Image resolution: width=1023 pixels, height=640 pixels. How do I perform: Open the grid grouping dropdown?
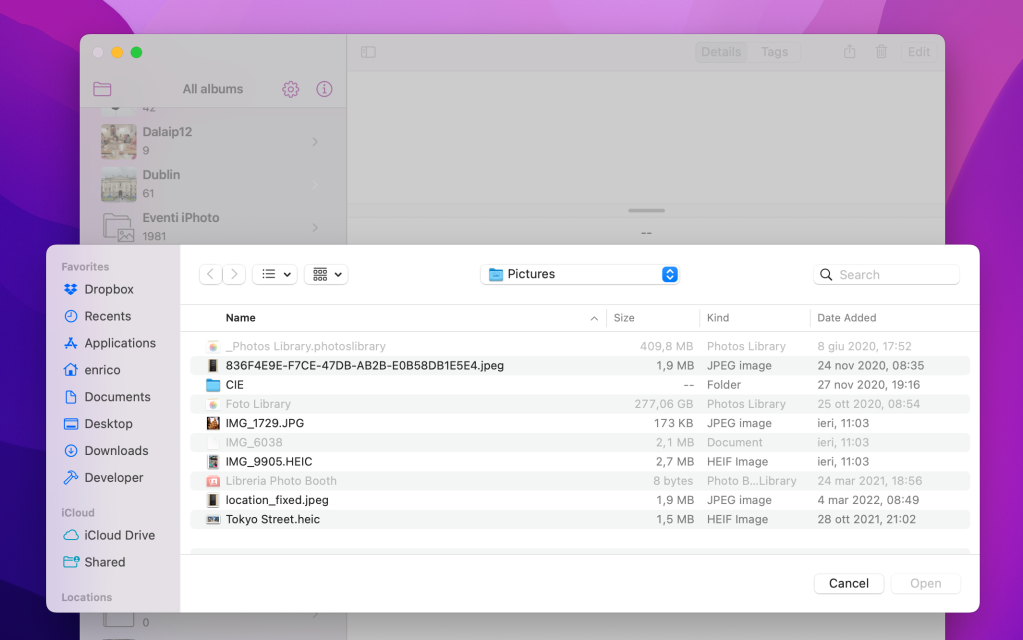coord(325,274)
